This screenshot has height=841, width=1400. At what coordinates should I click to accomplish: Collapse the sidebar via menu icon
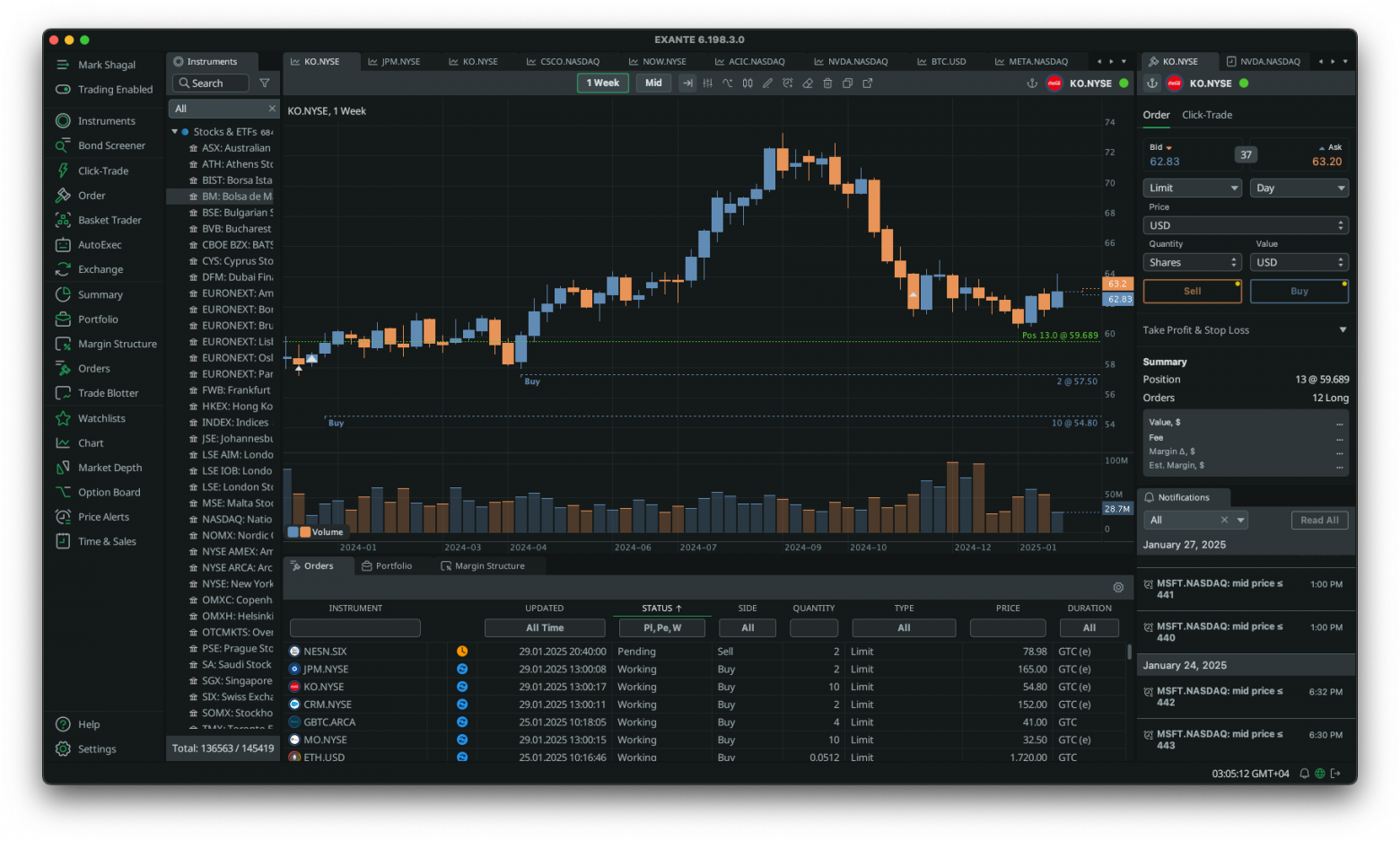tap(63, 65)
